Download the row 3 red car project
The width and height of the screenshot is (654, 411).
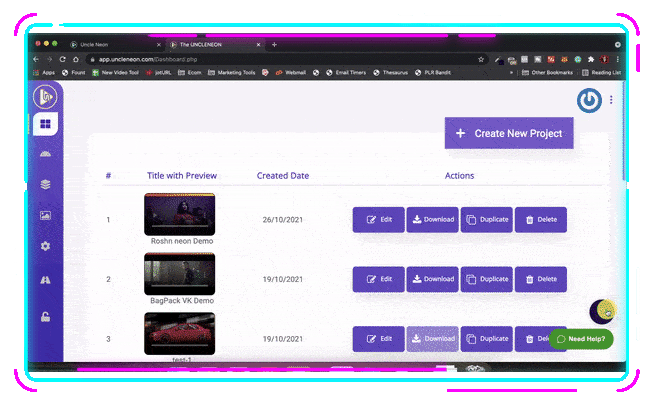click(x=433, y=339)
